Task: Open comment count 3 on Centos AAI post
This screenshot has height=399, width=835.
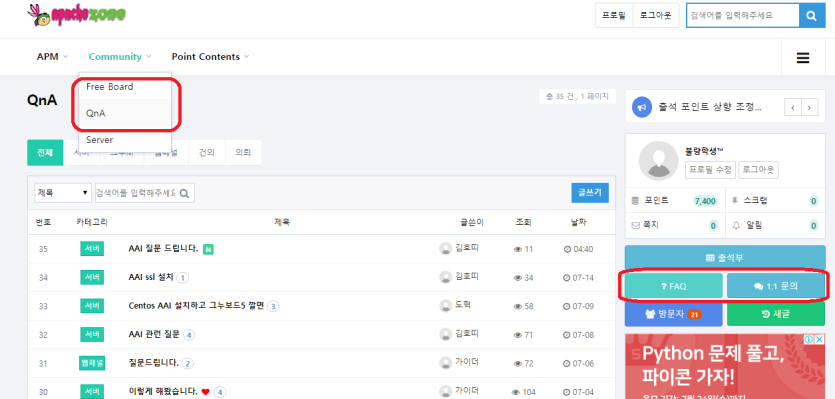Action: [273, 306]
